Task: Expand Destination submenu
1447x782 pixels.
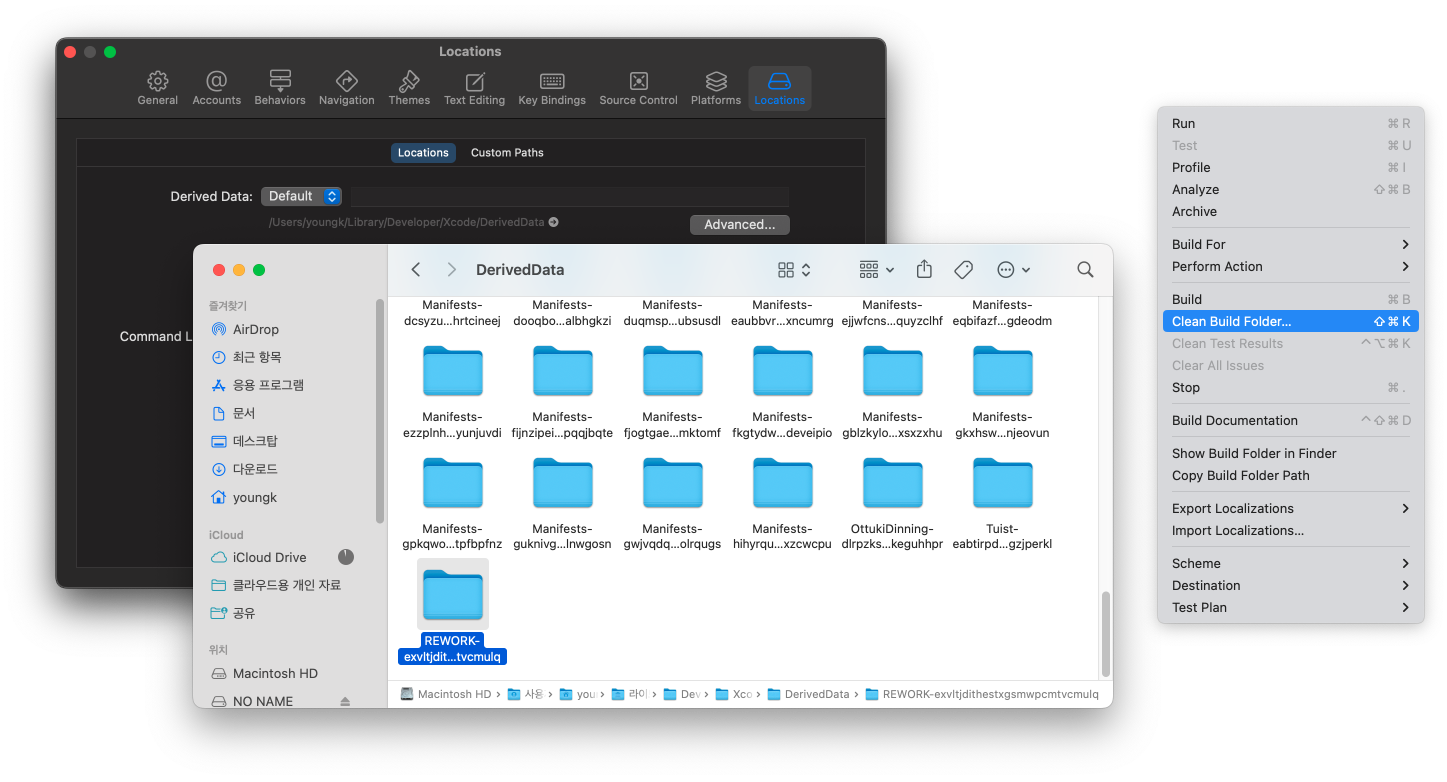Action: point(1291,585)
